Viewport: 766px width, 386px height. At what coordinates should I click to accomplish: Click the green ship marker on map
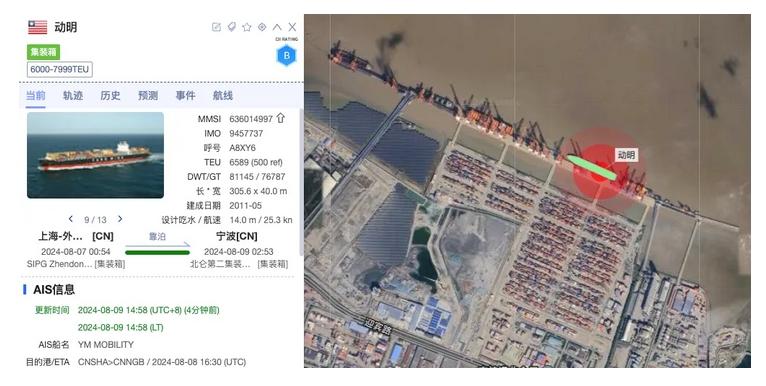point(592,168)
